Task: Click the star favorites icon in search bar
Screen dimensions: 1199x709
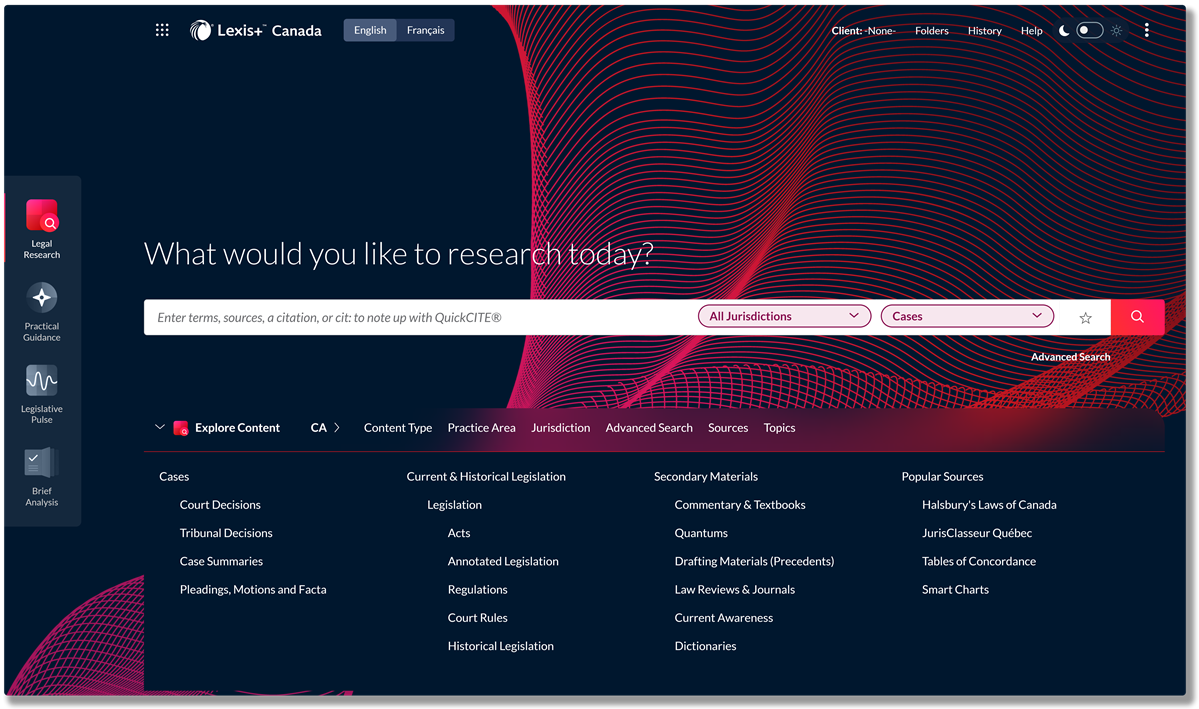Action: (x=1085, y=318)
